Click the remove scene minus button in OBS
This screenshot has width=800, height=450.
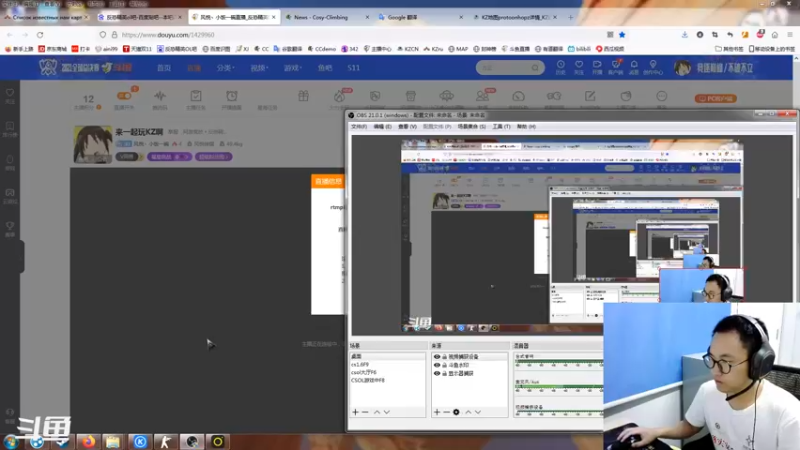tap(365, 412)
